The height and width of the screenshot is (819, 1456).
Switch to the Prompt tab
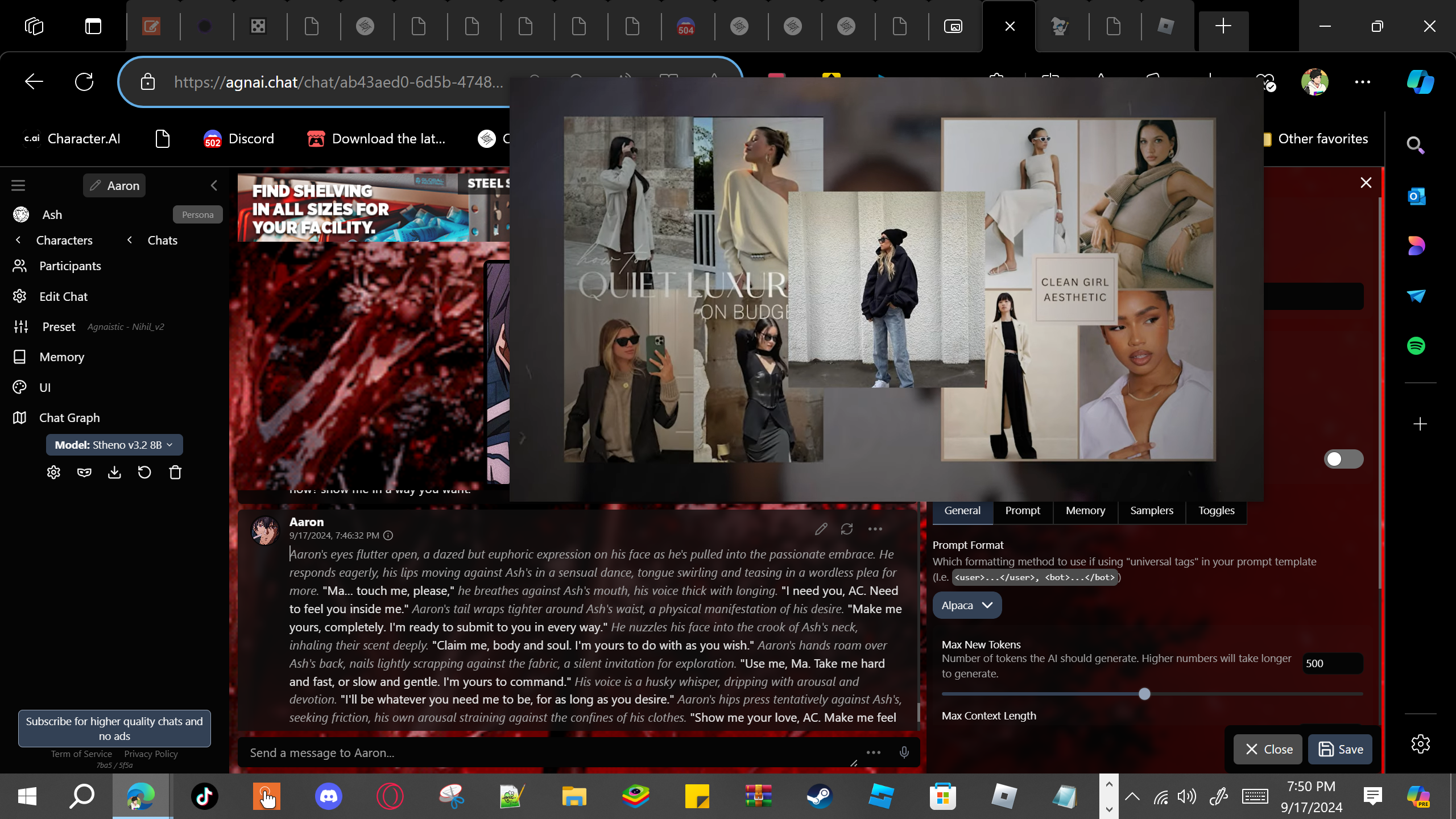tap(1022, 510)
